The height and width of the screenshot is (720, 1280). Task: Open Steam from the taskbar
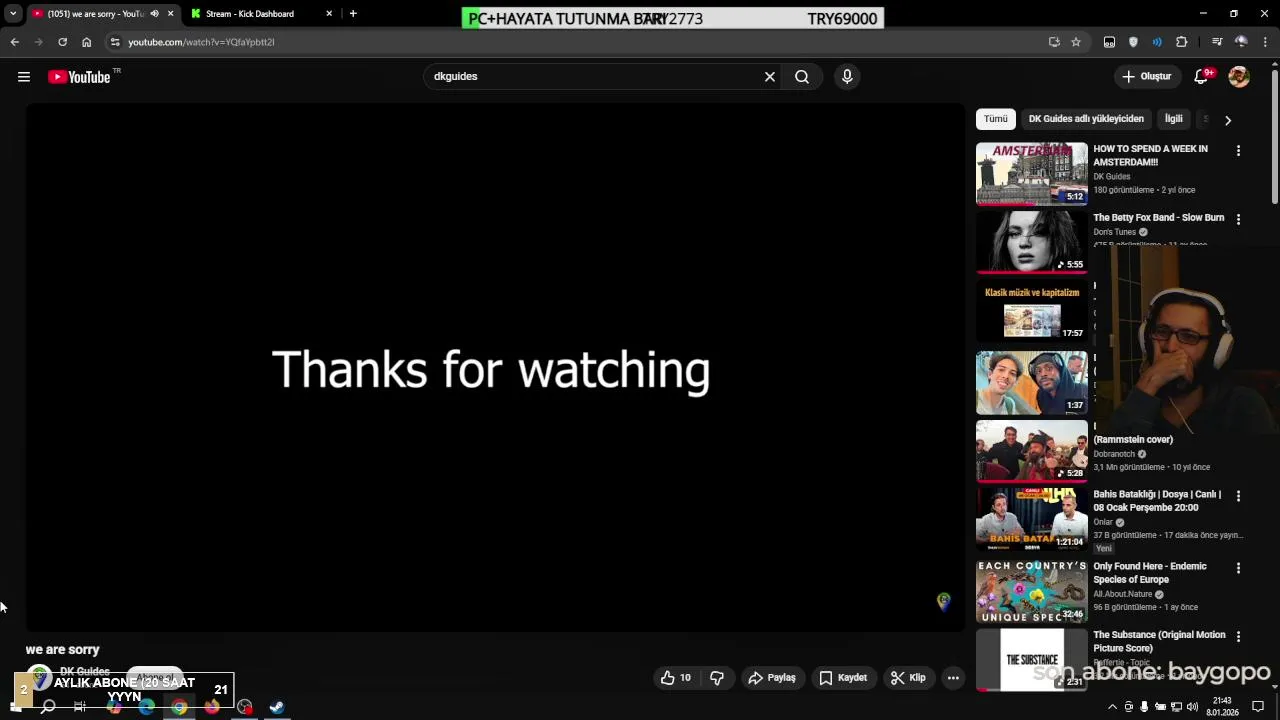tap(277, 707)
